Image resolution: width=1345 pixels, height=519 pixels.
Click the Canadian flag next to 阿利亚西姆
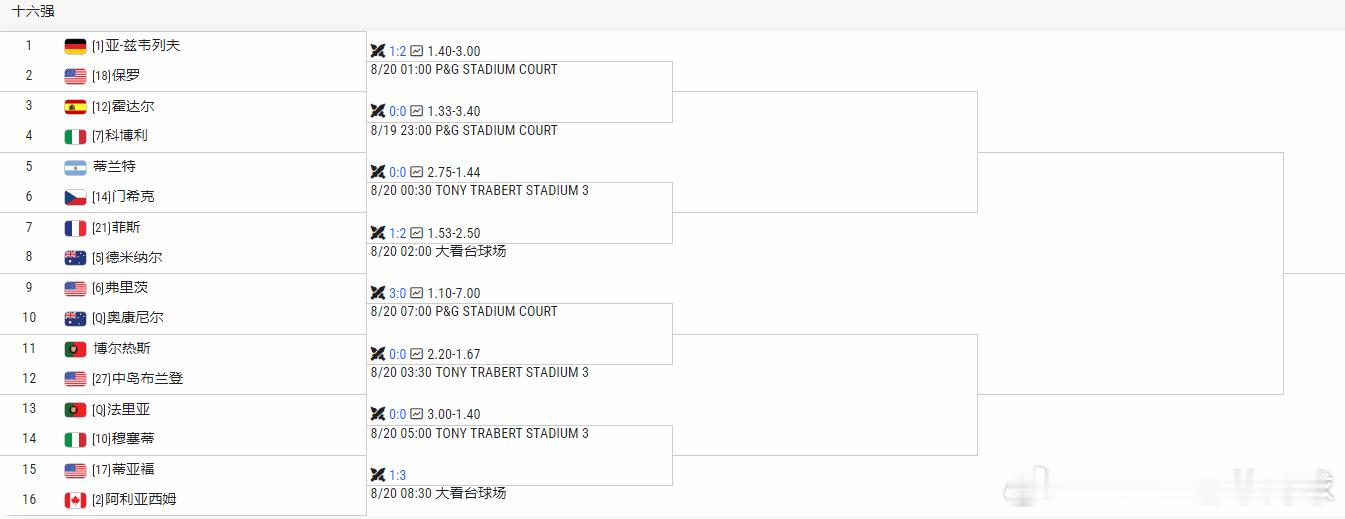tap(75, 500)
